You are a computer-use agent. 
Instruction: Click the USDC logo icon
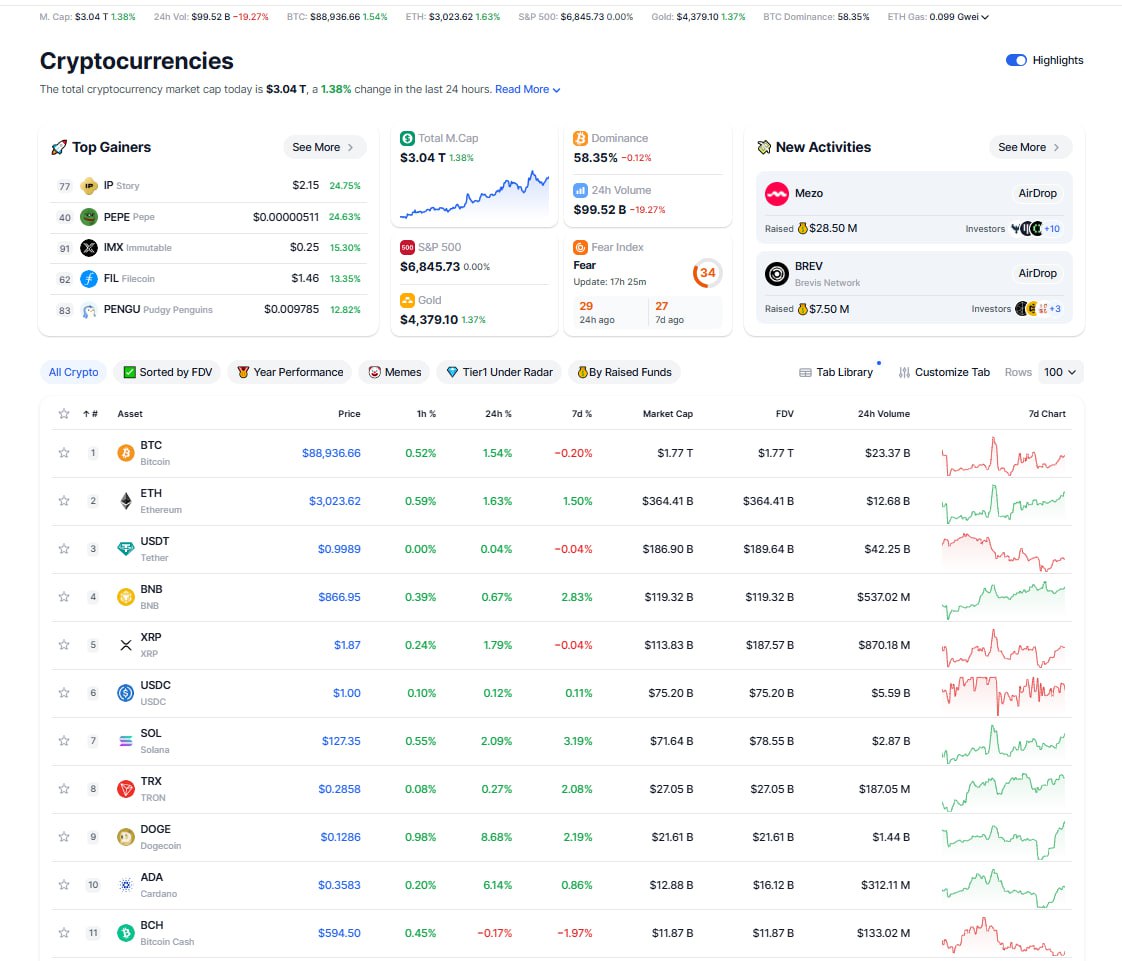[x=125, y=693]
